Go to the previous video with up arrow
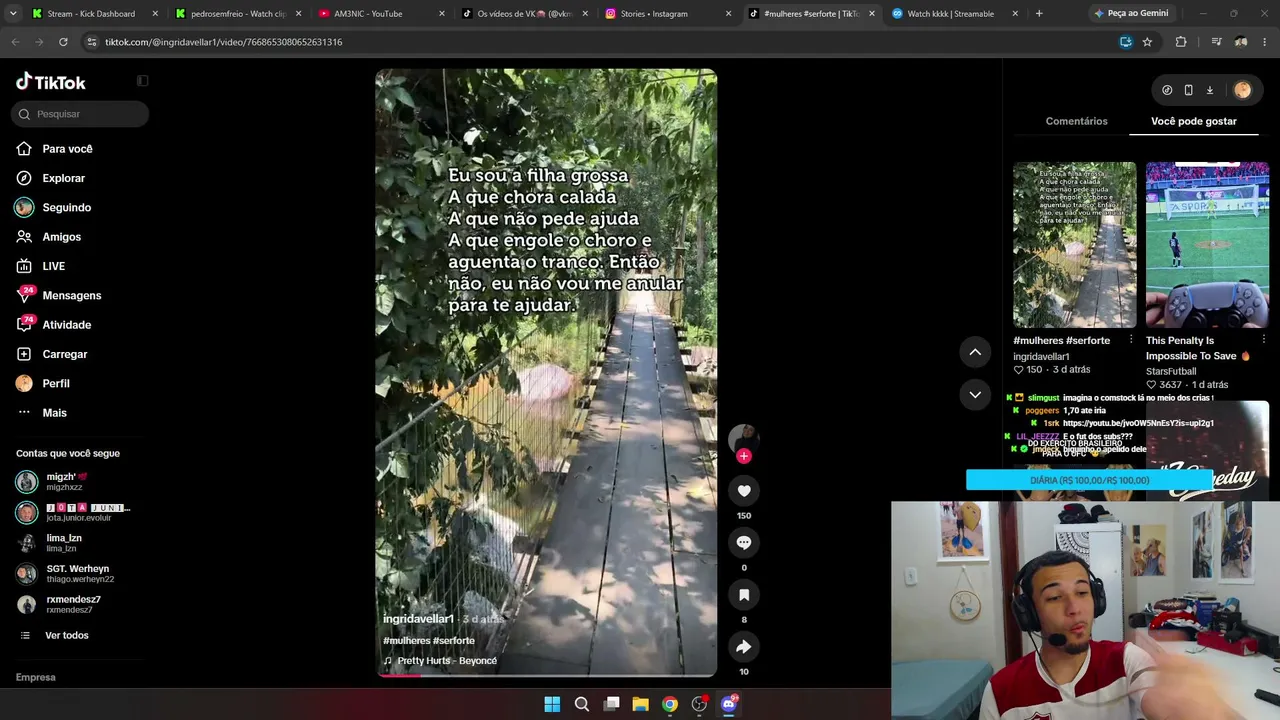 click(975, 352)
